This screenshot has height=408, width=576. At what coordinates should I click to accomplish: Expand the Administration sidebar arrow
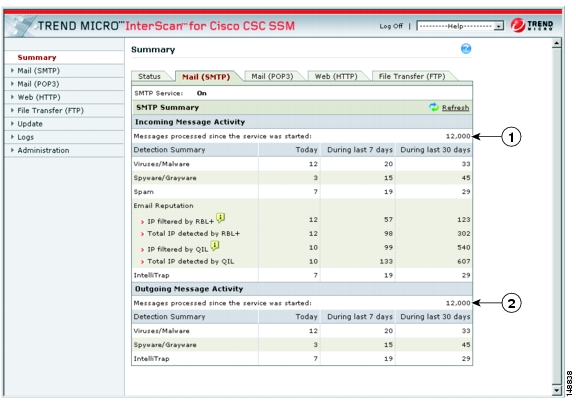(12, 150)
